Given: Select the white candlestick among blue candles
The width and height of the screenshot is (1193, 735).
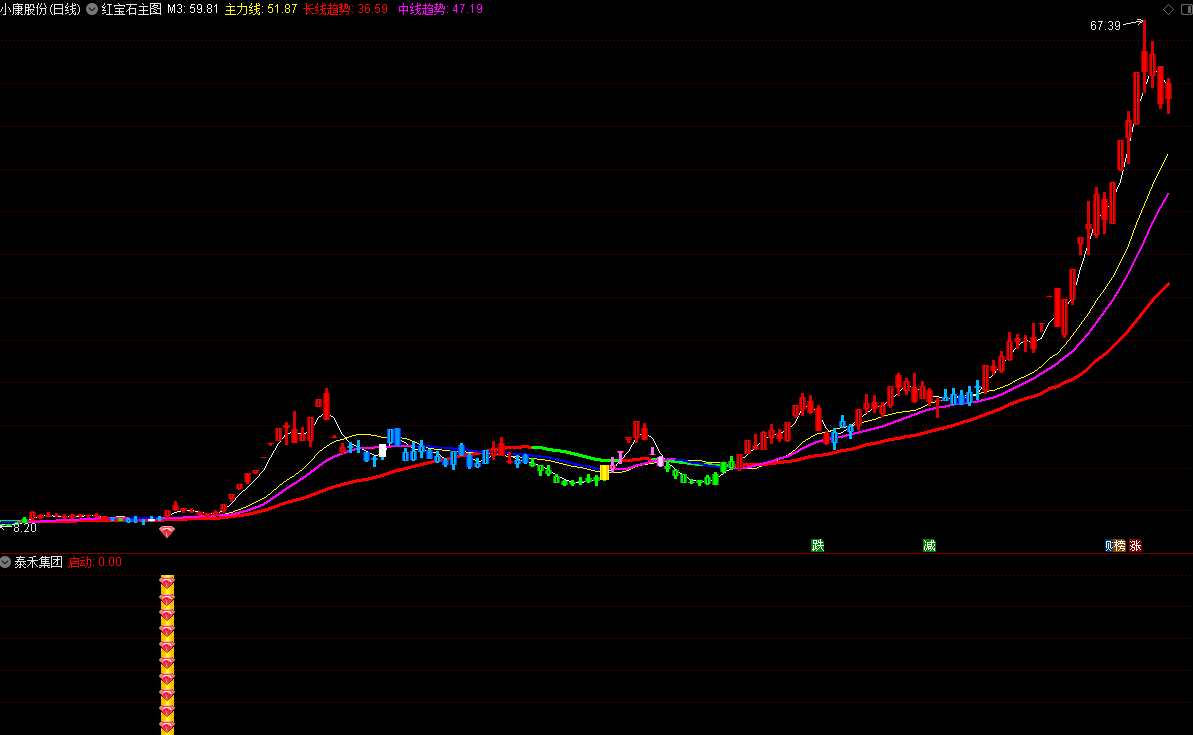Looking at the screenshot, I should click(x=382, y=450).
